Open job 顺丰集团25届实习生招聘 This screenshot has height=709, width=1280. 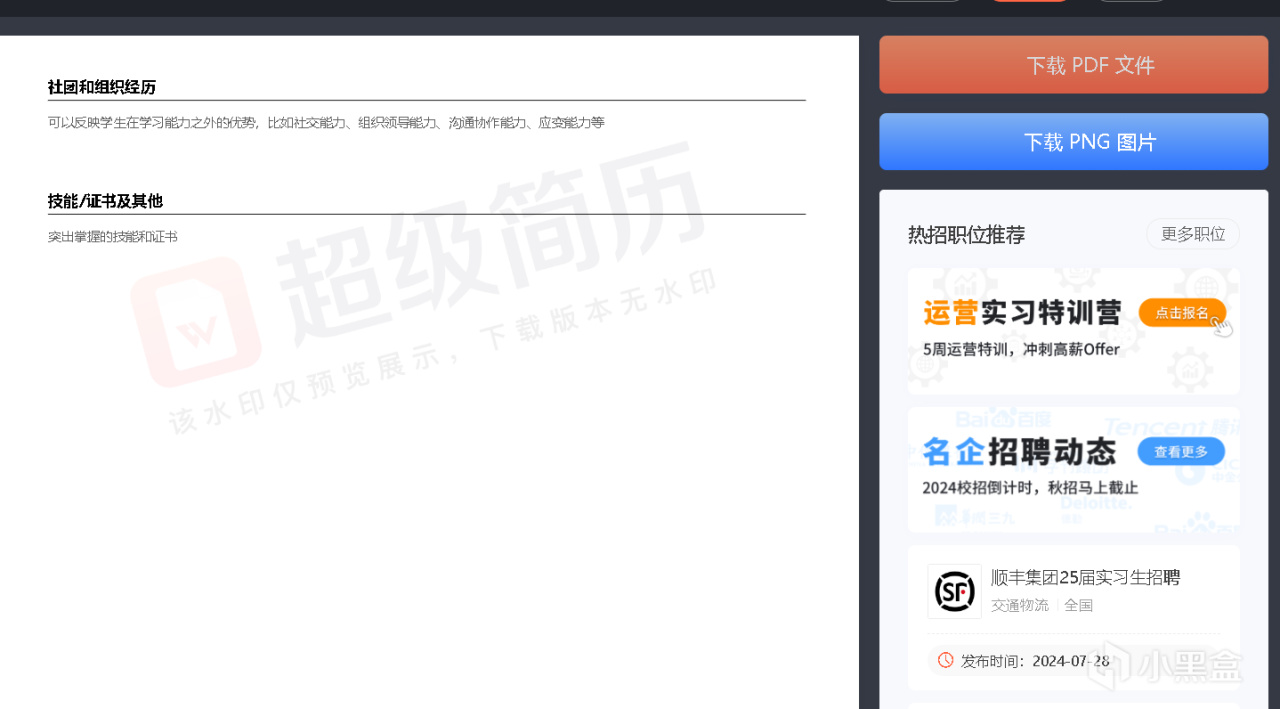point(1085,577)
